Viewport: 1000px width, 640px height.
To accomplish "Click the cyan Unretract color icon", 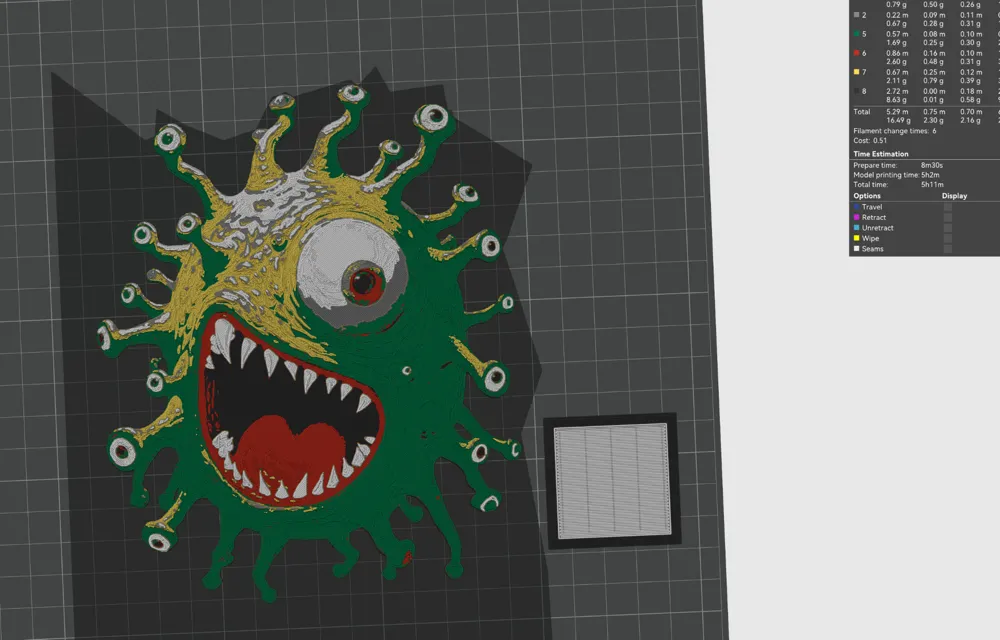I will (857, 228).
